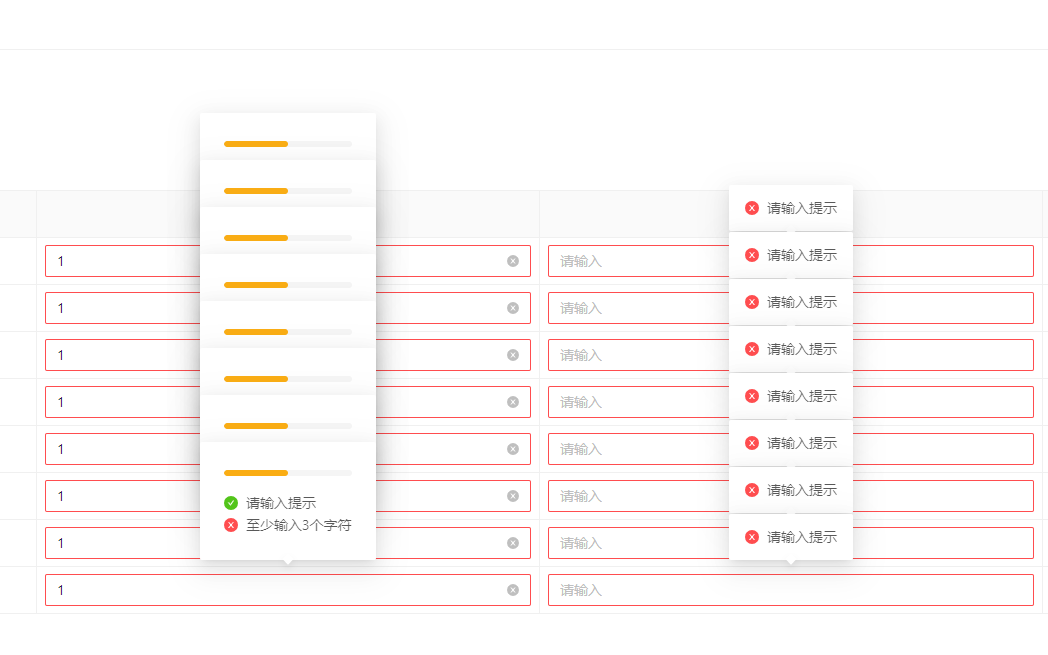Click the clear icon in the sixth row's input

(x=513, y=496)
